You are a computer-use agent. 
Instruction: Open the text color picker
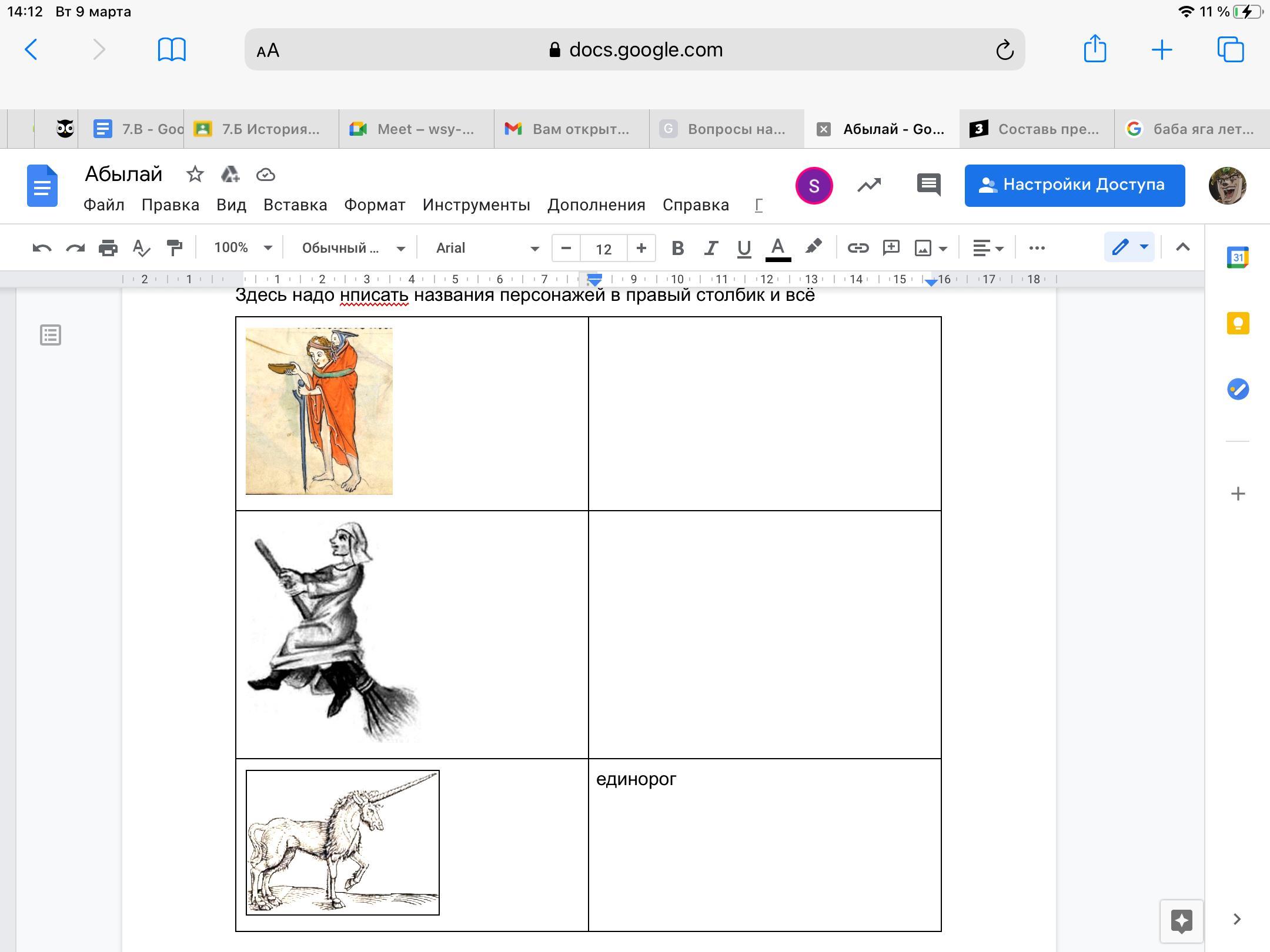click(x=778, y=248)
